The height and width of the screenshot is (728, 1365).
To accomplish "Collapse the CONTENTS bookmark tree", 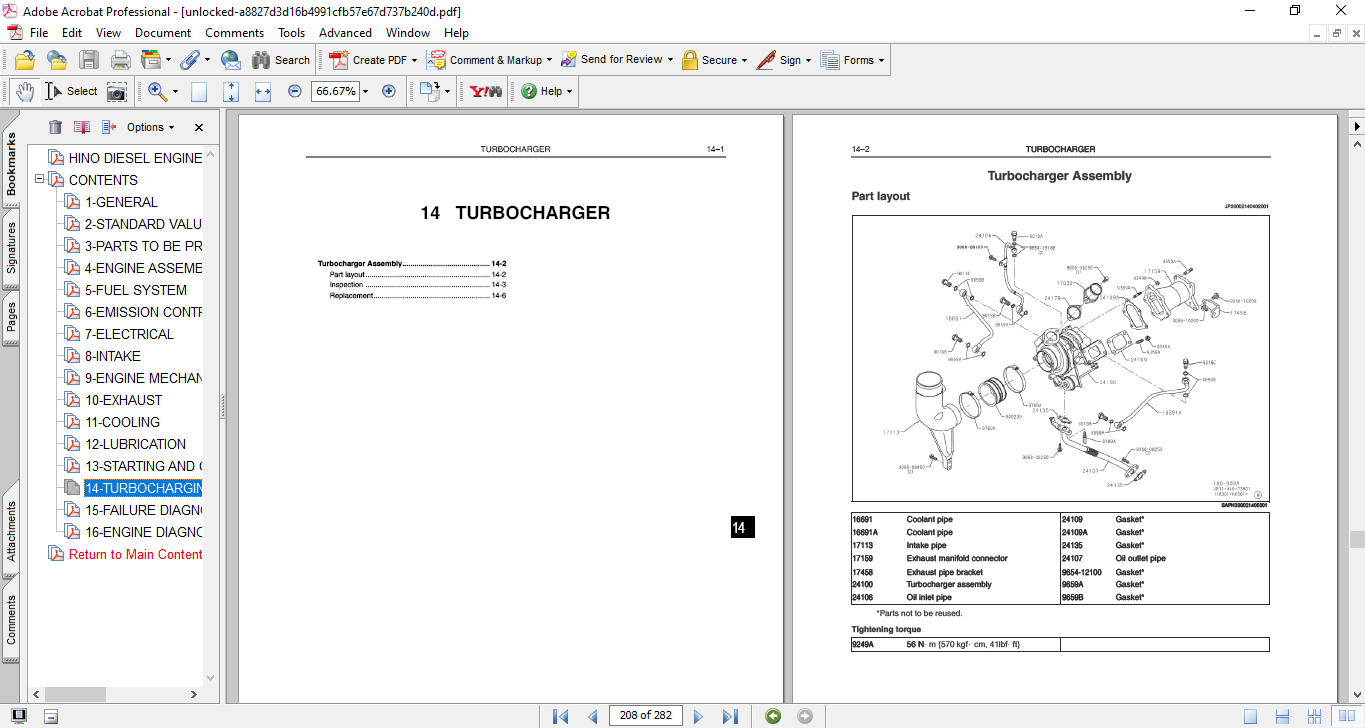I will tap(40, 180).
